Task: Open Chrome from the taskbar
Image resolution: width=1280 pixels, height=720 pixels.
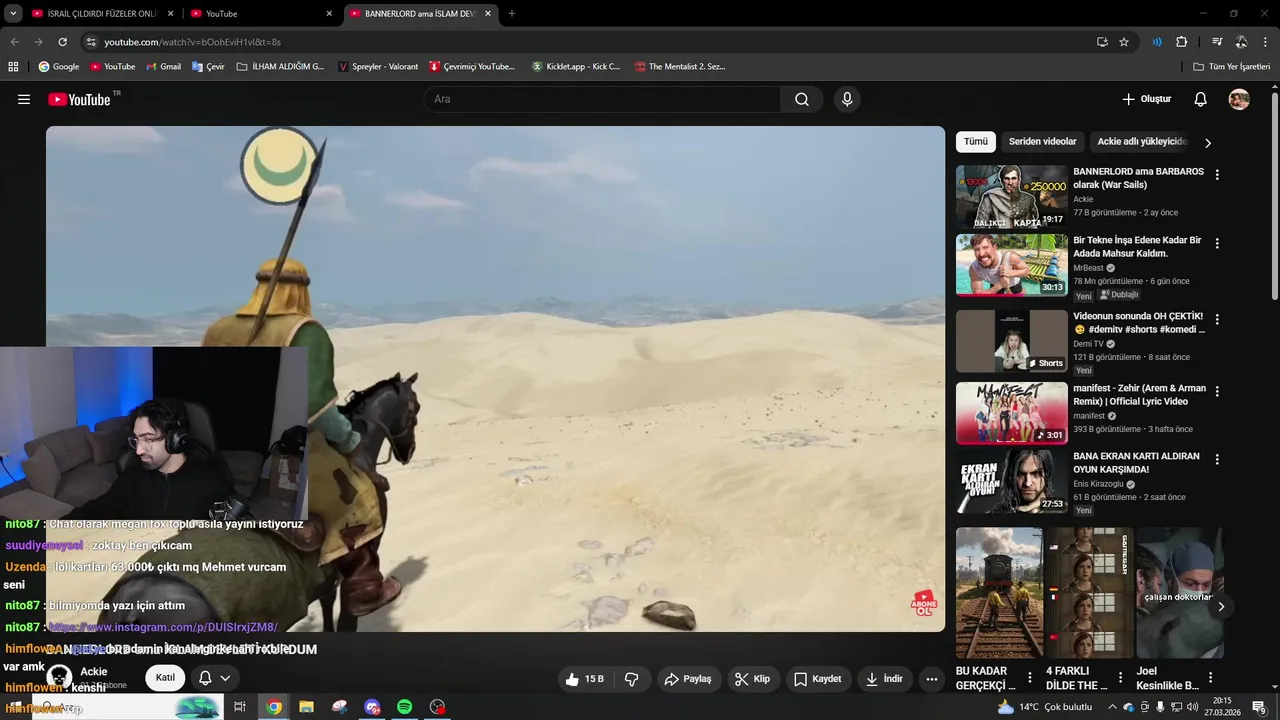Action: (273, 707)
